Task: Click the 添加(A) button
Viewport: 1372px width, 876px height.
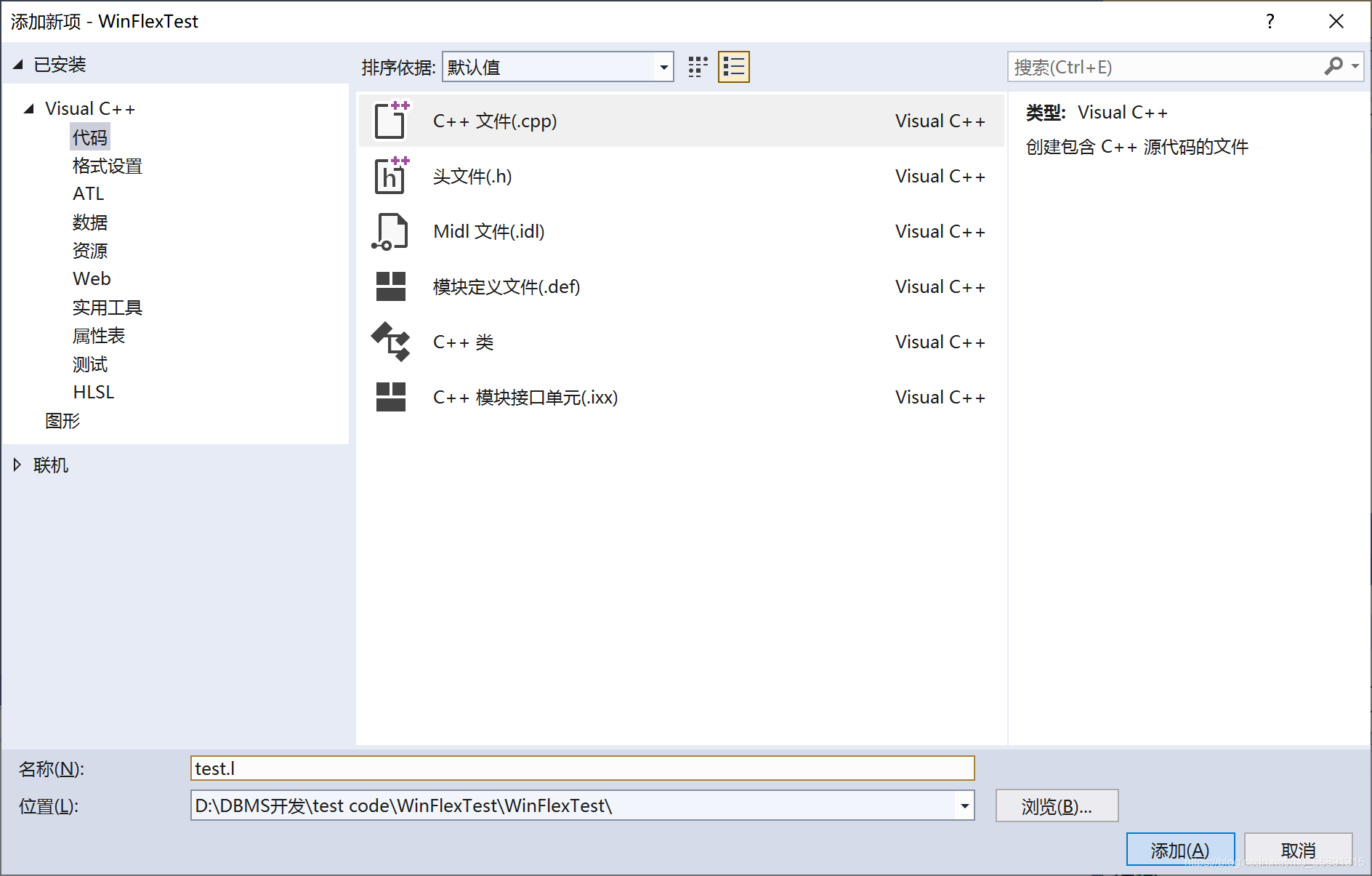Action: pyautogui.click(x=1180, y=850)
